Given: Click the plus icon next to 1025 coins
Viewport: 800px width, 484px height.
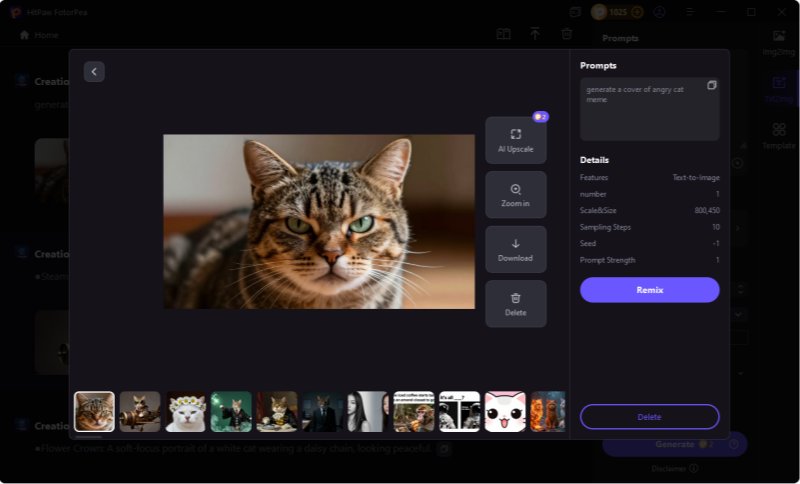Looking at the screenshot, I should [x=637, y=12].
